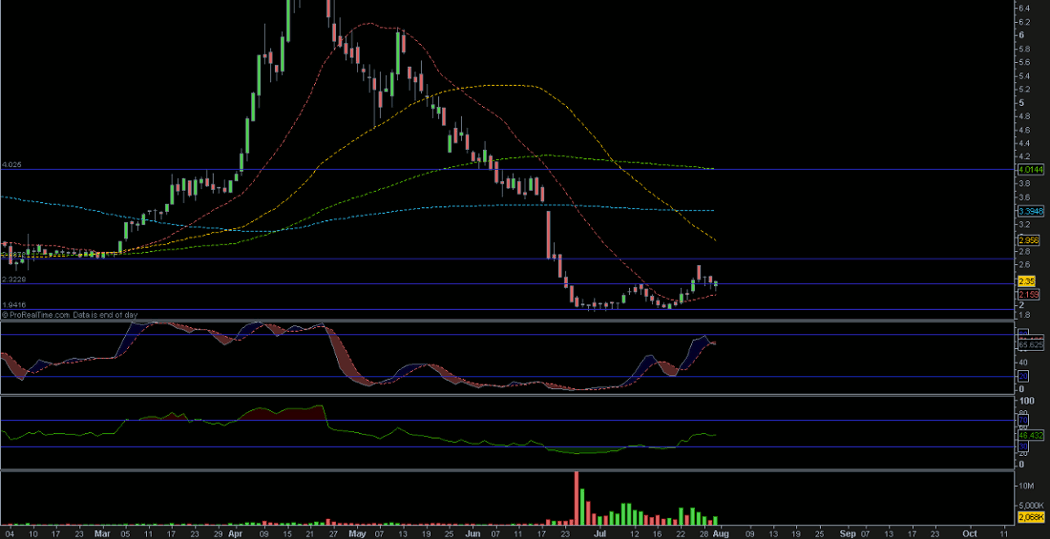This screenshot has width=1050, height=539.
Task: Click the 100 tick on the RSI axis
Action: (x=1025, y=400)
